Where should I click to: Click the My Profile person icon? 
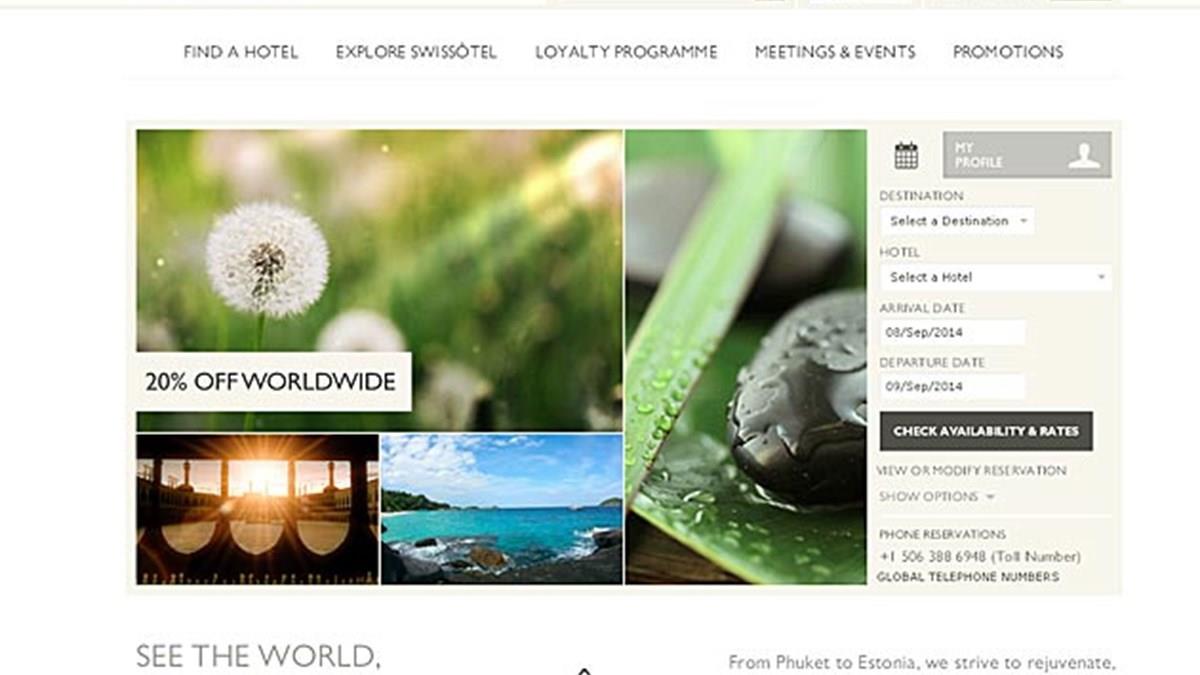(1084, 155)
